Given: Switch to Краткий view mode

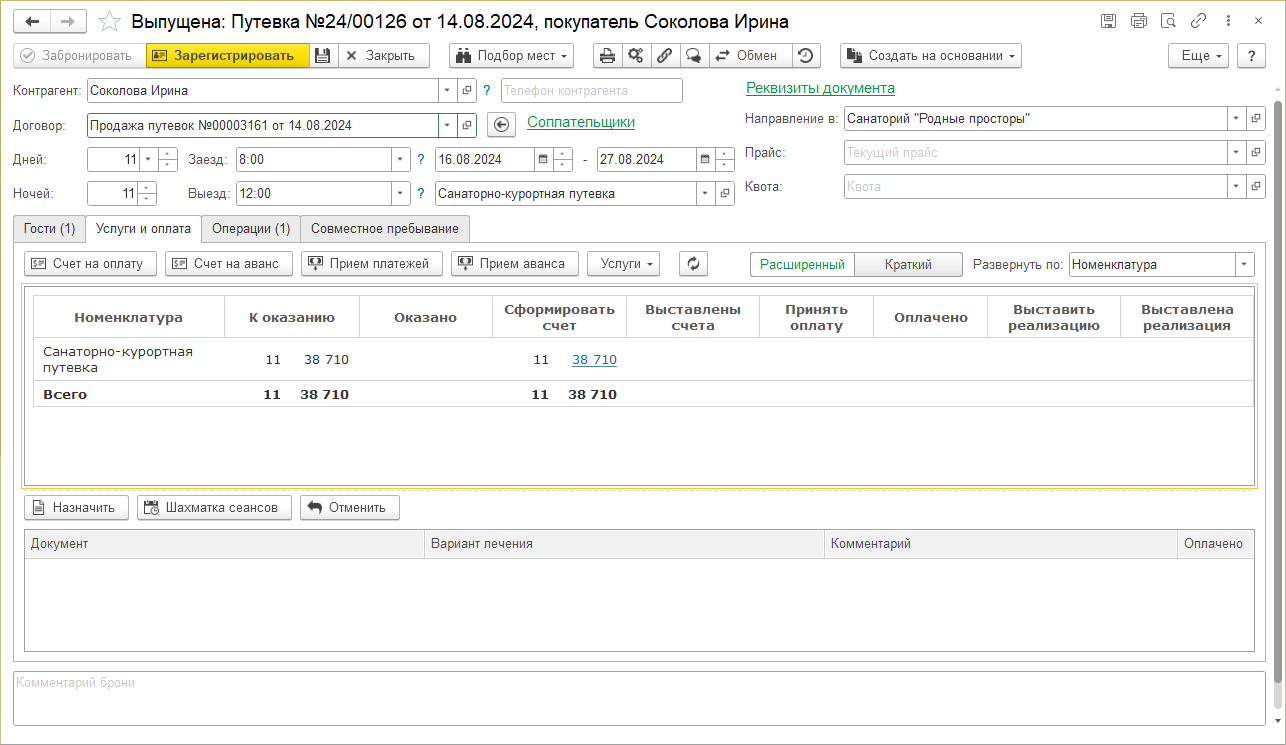Looking at the screenshot, I should click(908, 264).
